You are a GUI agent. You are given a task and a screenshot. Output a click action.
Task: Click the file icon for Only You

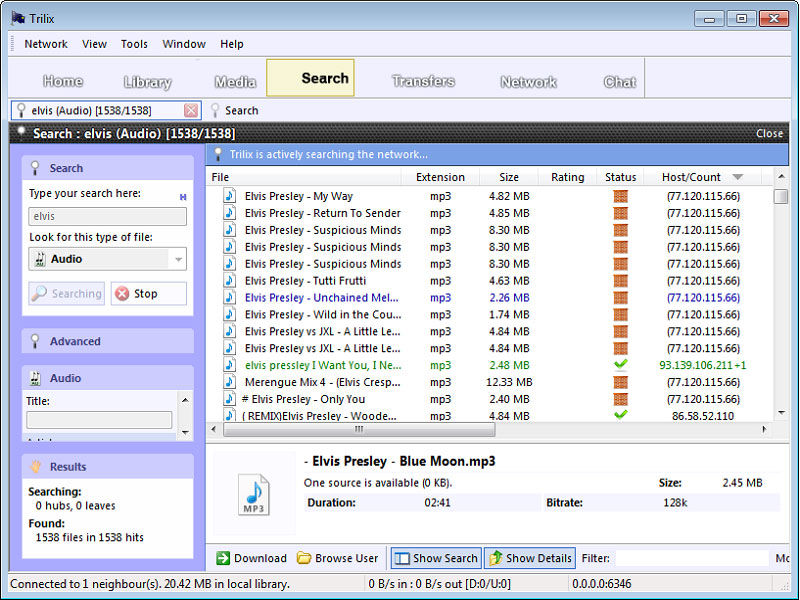tap(230, 398)
